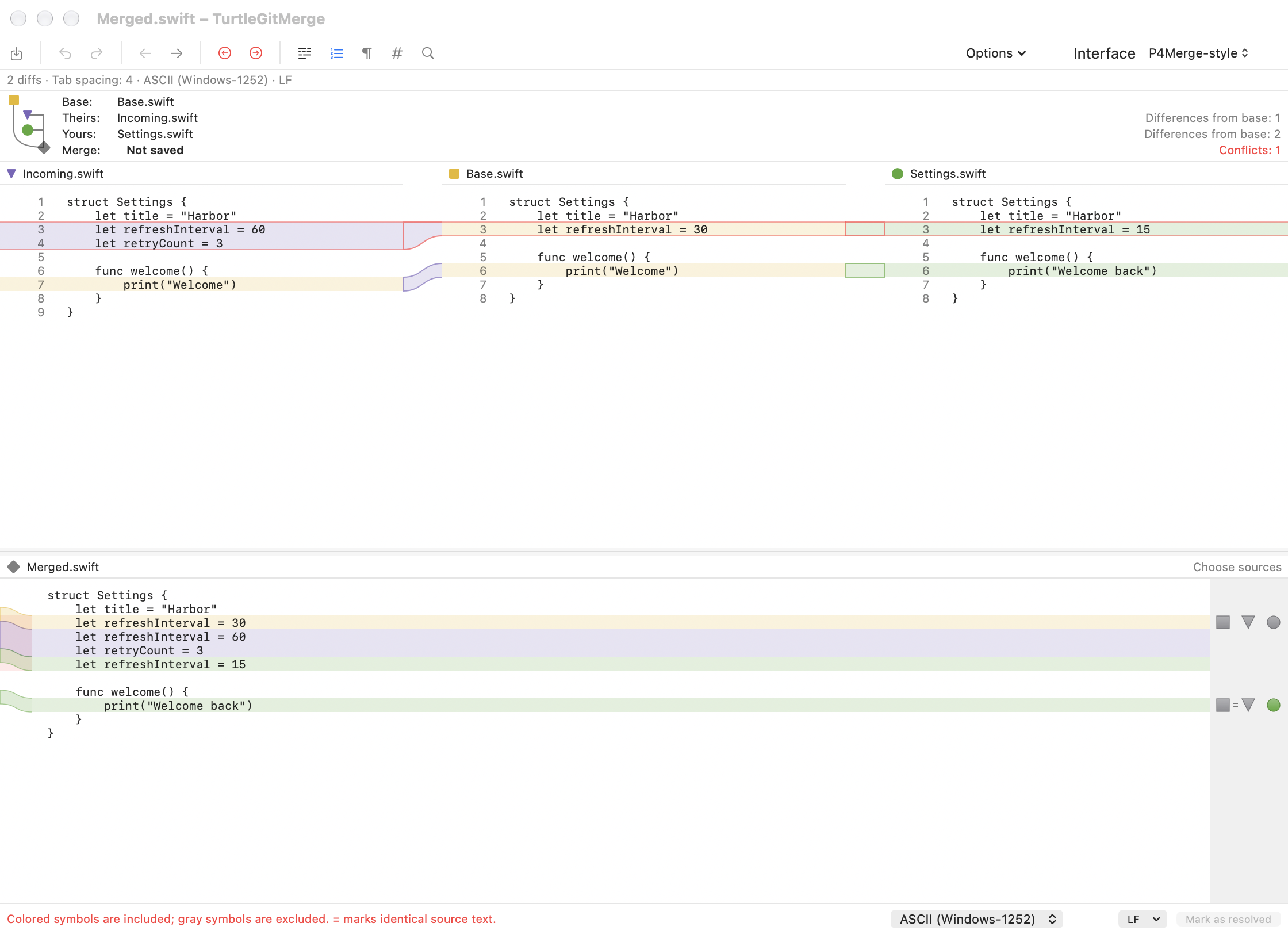Viewport: 1288px width, 934px height.
Task: Click the Base.swift file name in summary
Action: click(145, 102)
